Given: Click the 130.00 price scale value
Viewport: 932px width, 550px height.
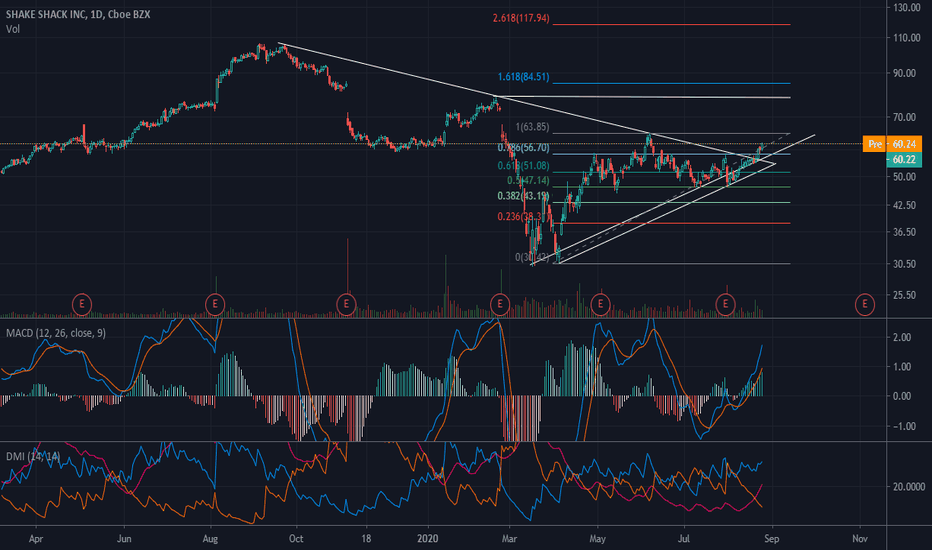Looking at the screenshot, I should [x=906, y=8].
